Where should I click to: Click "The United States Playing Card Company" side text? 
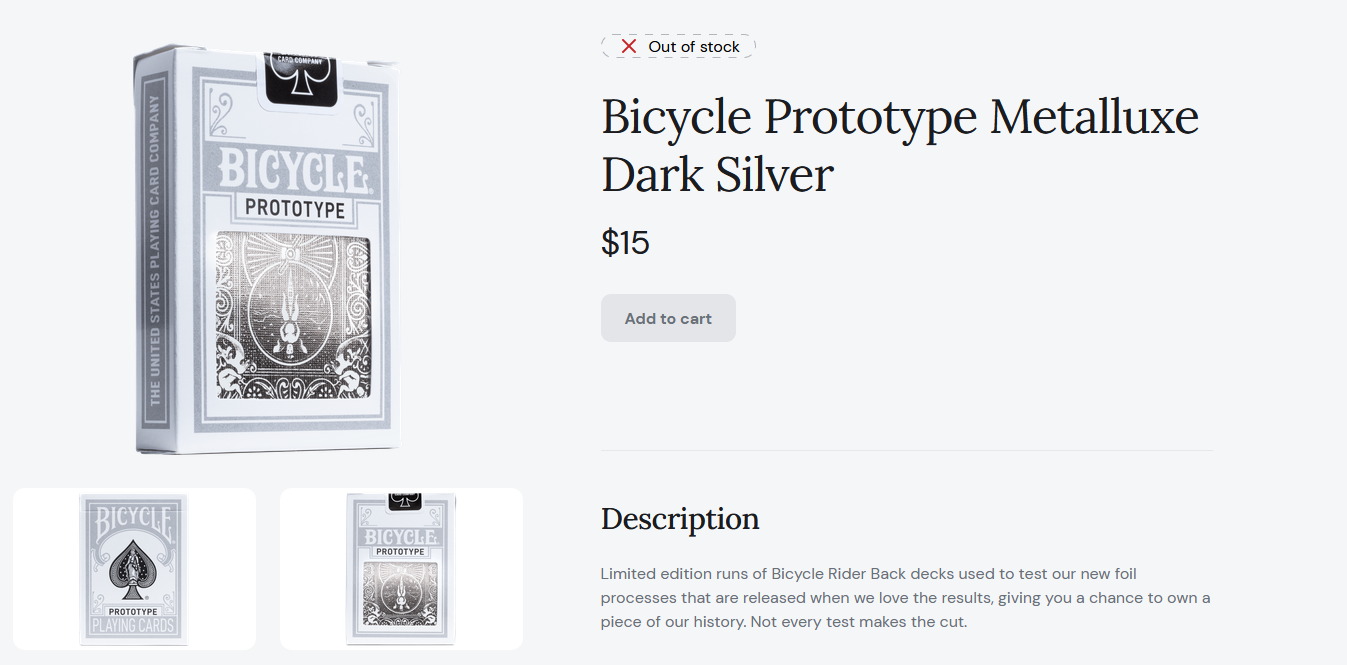click(155, 250)
